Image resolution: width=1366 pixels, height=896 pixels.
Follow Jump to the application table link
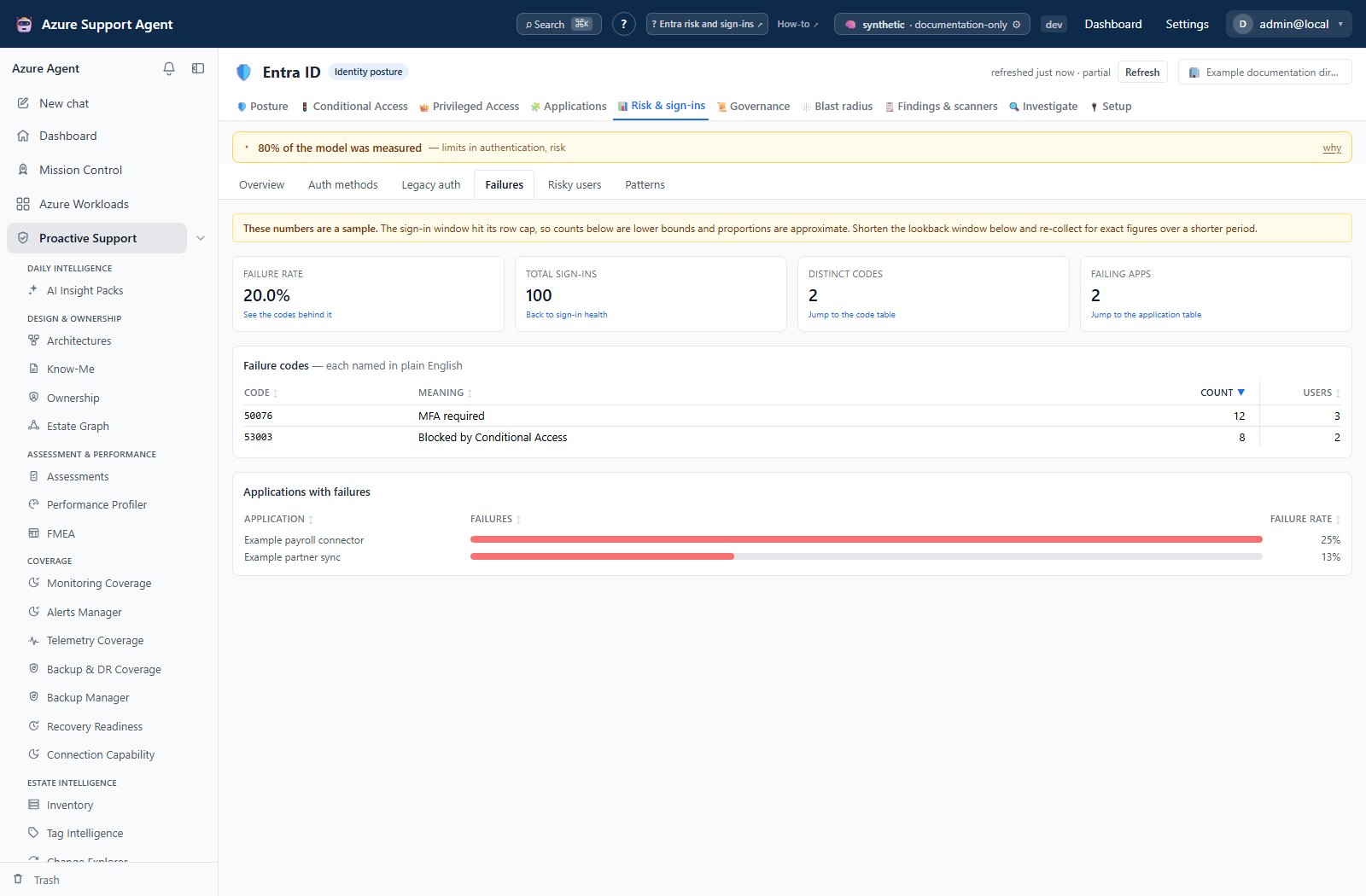click(x=1146, y=315)
